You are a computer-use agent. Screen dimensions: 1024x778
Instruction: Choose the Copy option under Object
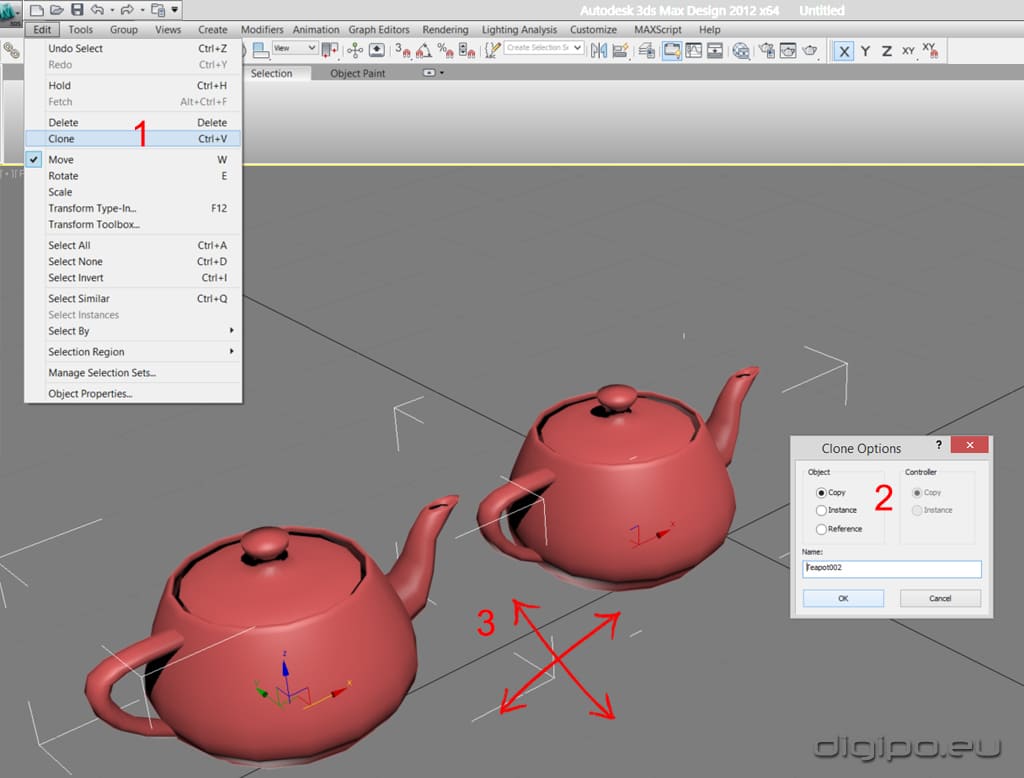[x=822, y=492]
